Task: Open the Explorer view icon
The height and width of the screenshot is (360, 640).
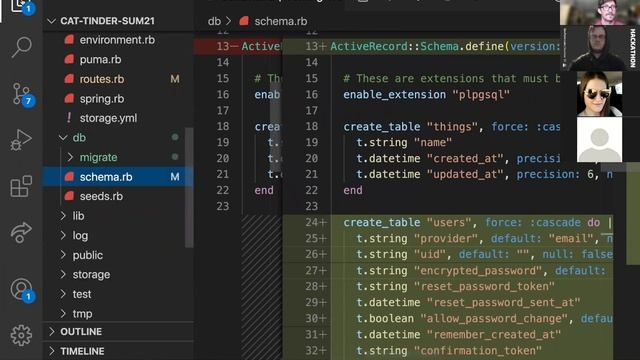Action: [x=21, y=7]
